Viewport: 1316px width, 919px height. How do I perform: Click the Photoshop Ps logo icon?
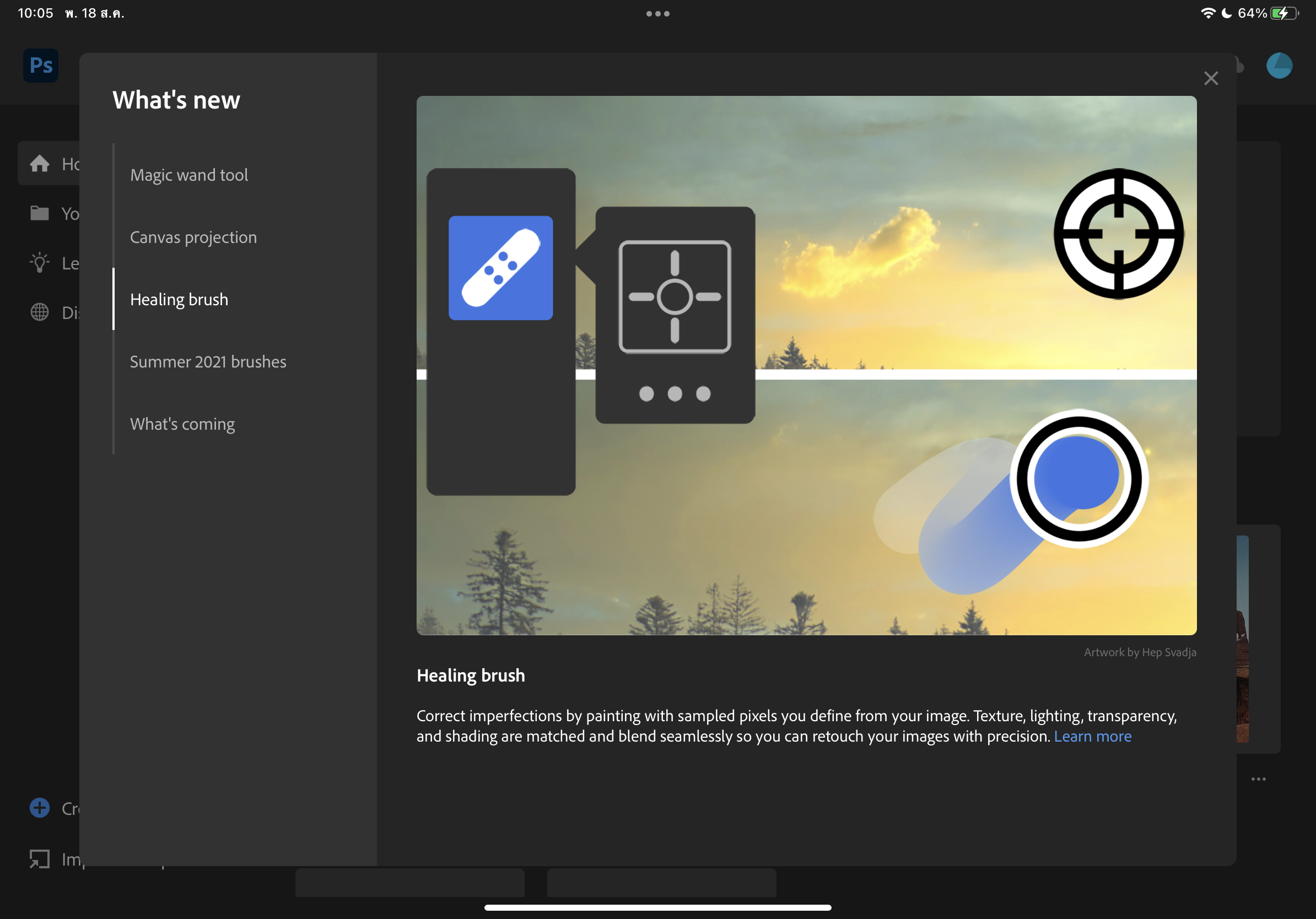click(x=41, y=66)
